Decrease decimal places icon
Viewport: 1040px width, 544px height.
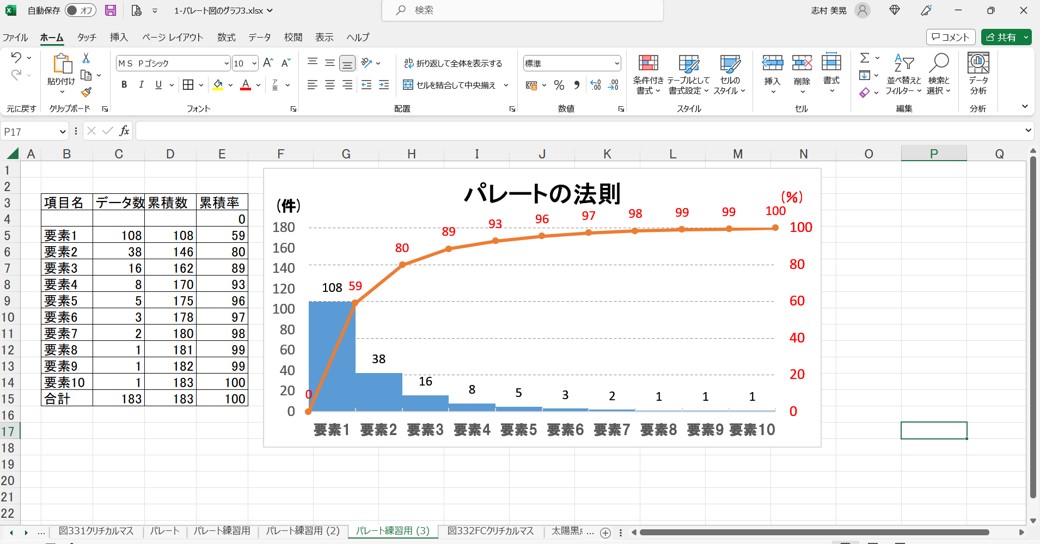[613, 85]
